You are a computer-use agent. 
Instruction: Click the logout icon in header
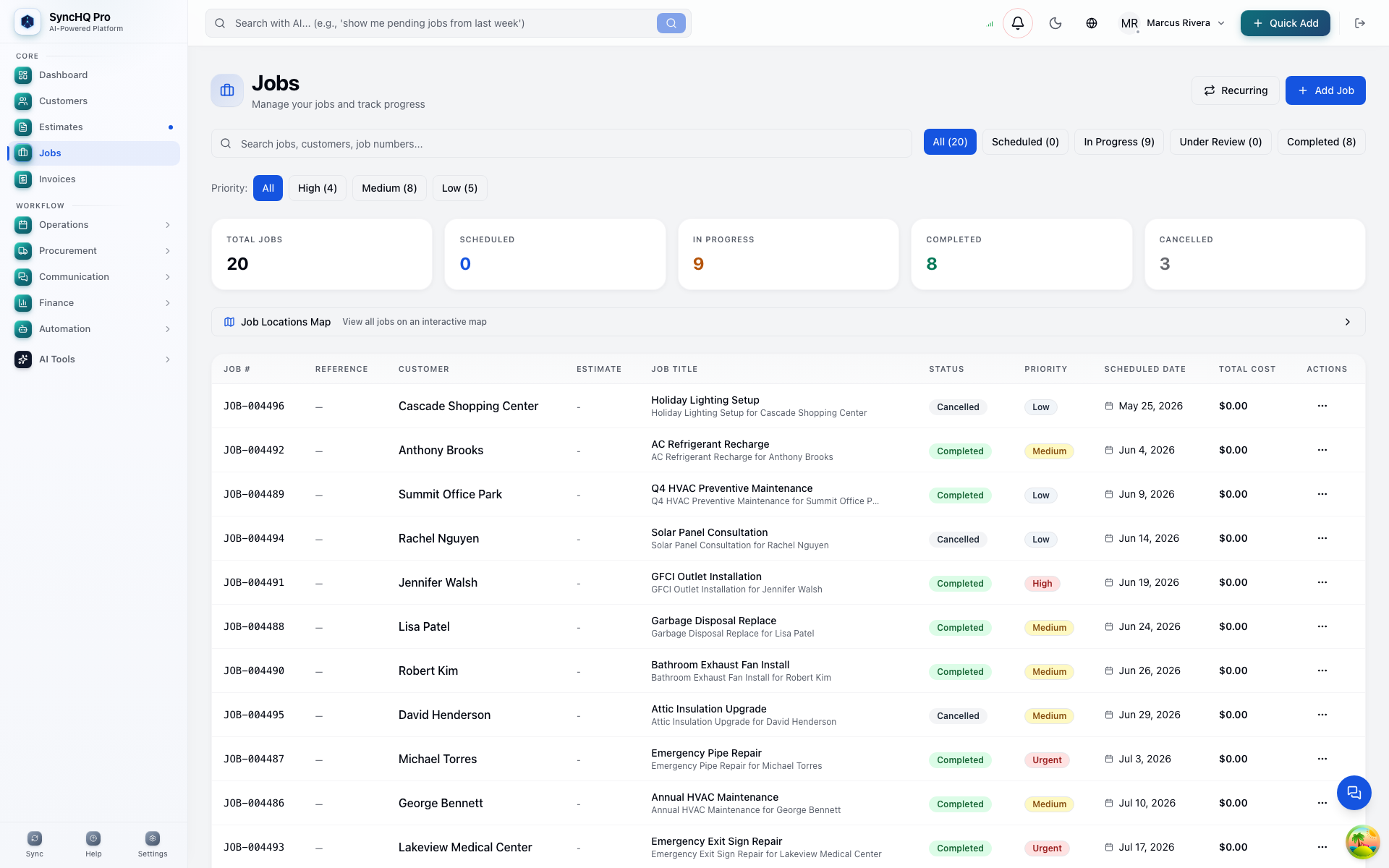coord(1360,23)
